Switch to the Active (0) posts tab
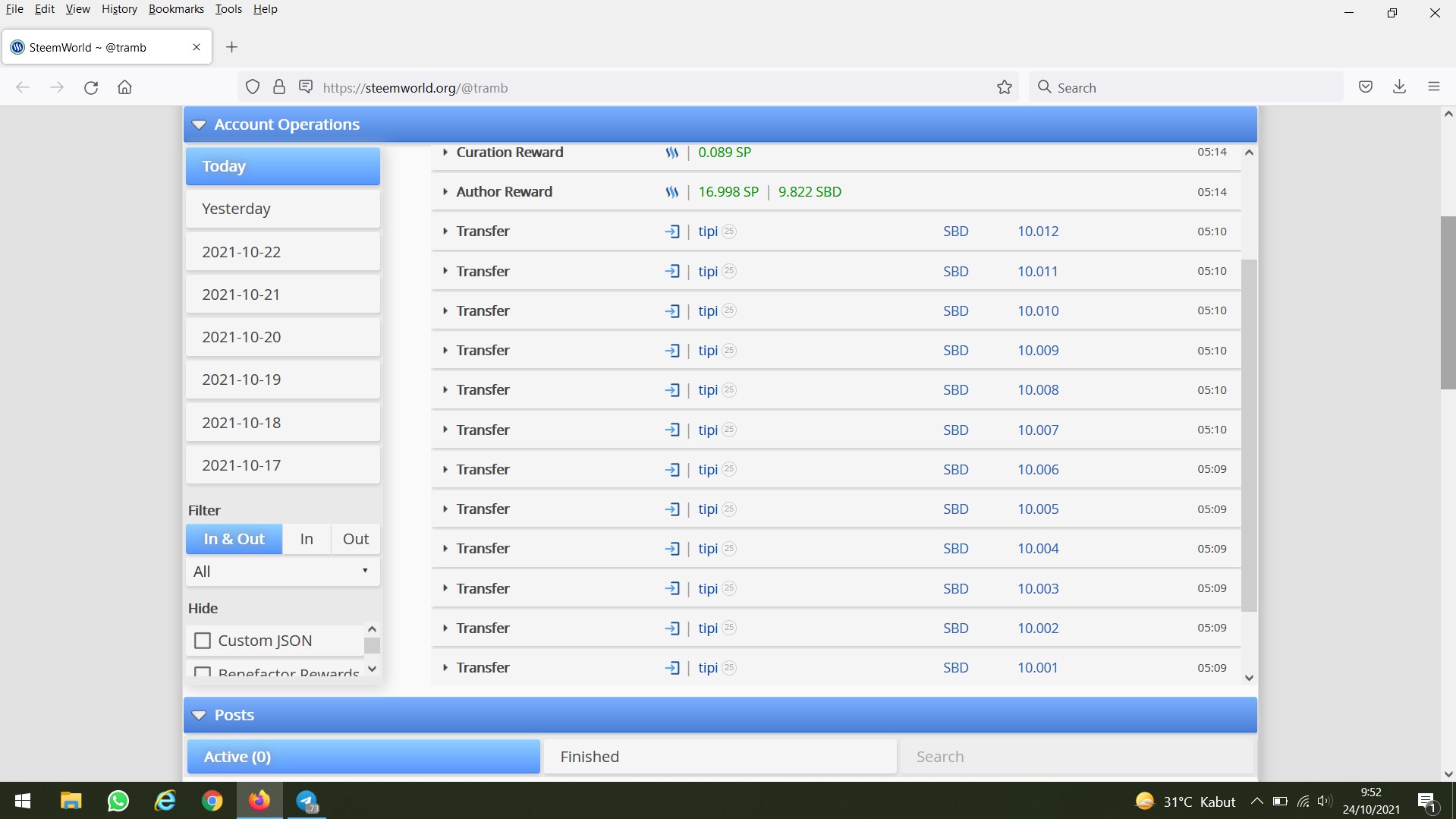The image size is (1456, 819). pos(363,757)
